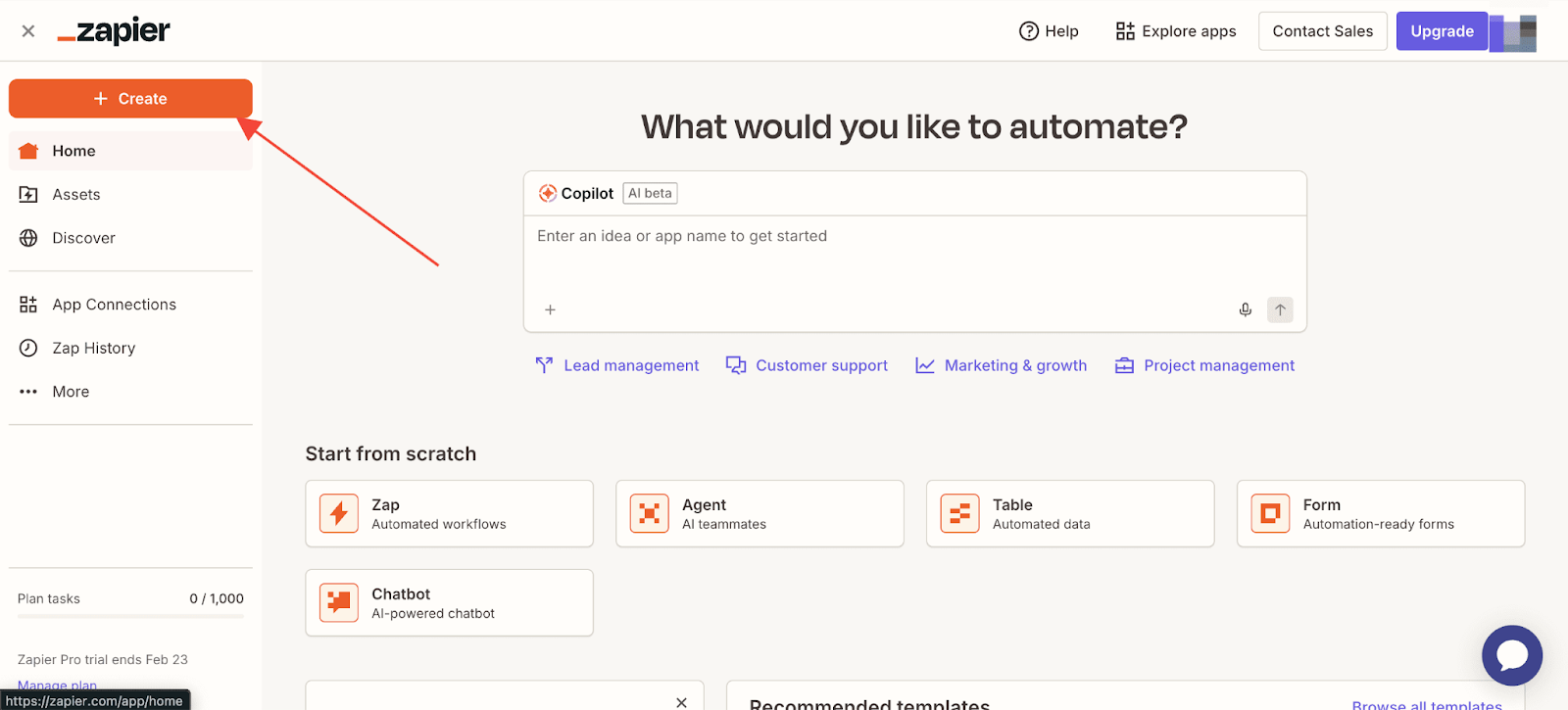
Task: Click the Upgrade button
Action: [1441, 31]
